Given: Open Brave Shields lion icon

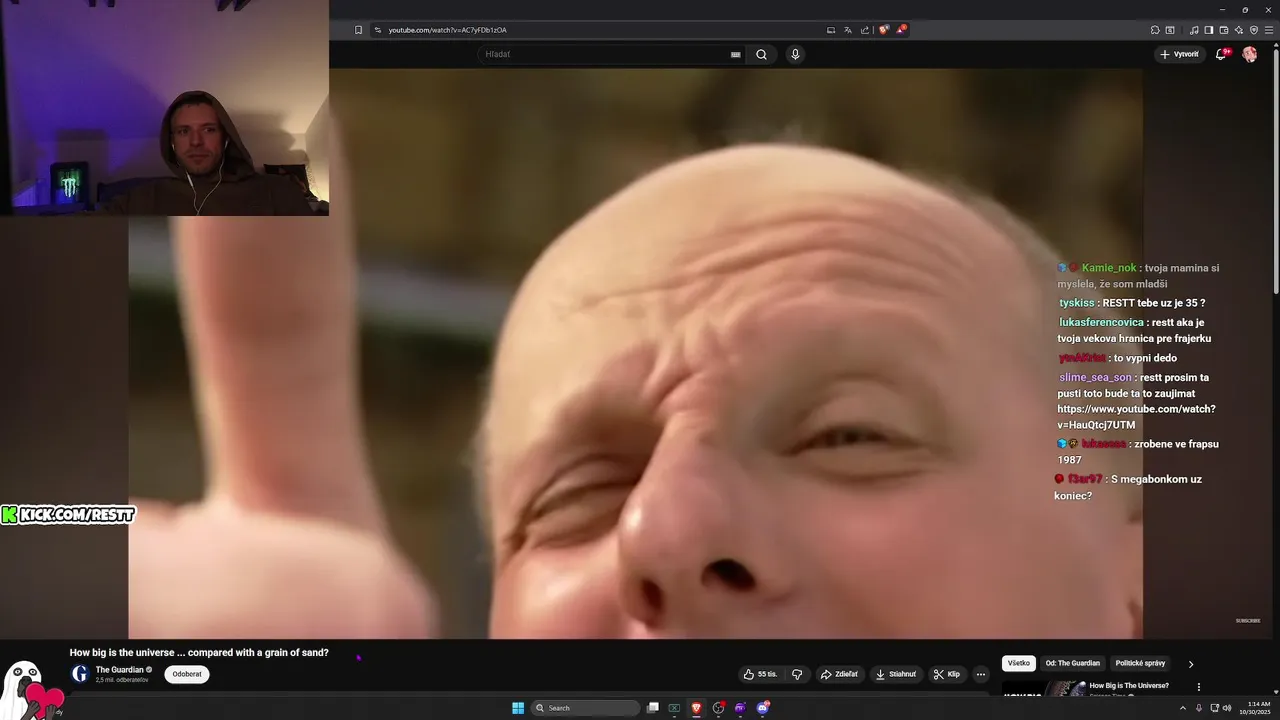Looking at the screenshot, I should click(884, 30).
